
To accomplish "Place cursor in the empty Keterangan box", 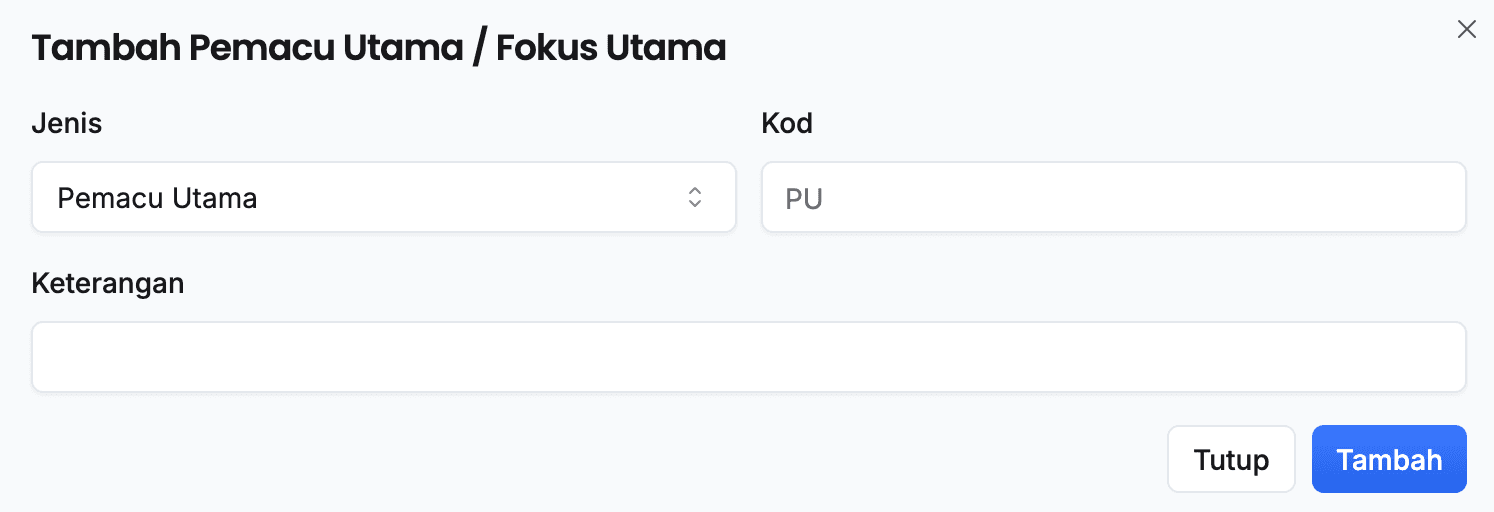I will tap(748, 357).
